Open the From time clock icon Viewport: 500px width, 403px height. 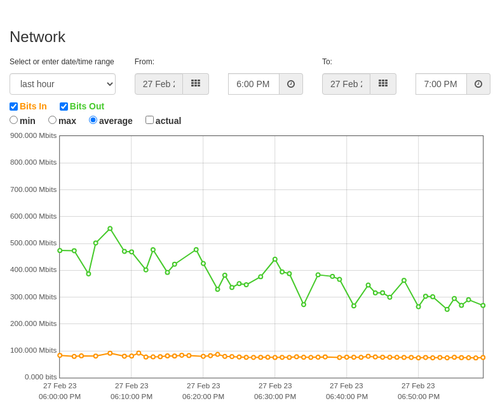click(291, 84)
